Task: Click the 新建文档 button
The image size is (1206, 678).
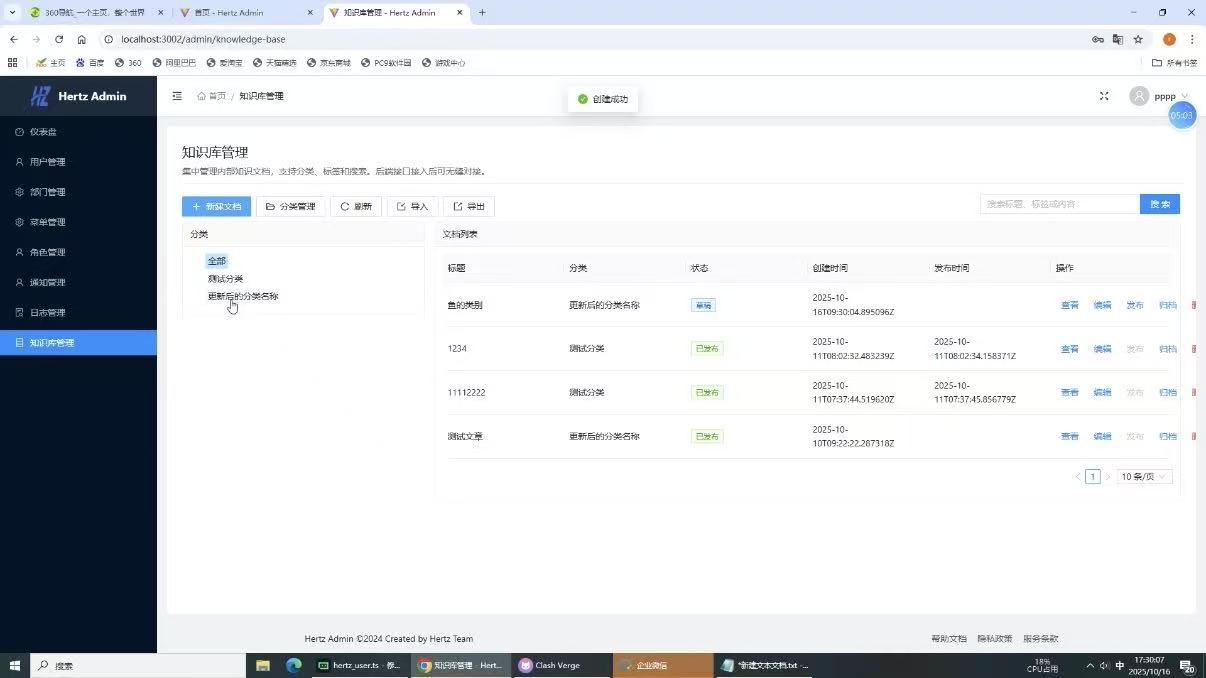Action: point(216,206)
